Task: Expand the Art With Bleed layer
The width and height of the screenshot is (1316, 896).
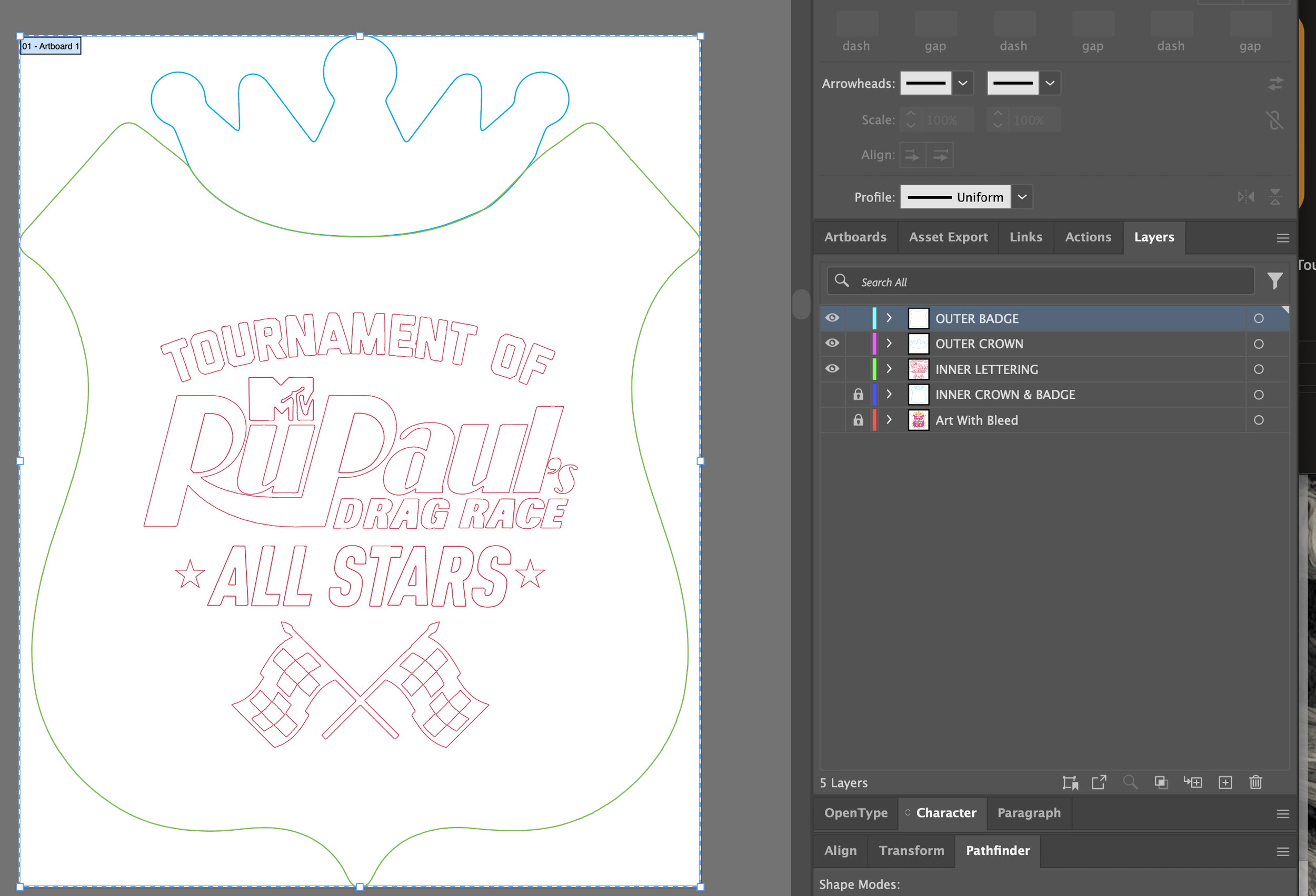Action: coord(889,419)
